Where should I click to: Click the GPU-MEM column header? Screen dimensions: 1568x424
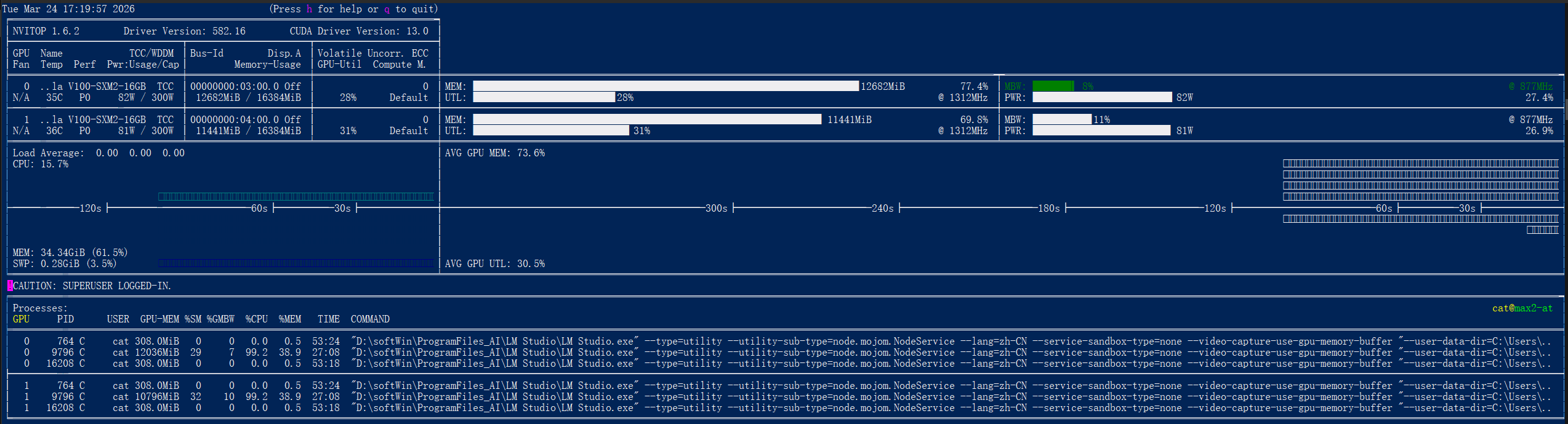[x=159, y=319]
